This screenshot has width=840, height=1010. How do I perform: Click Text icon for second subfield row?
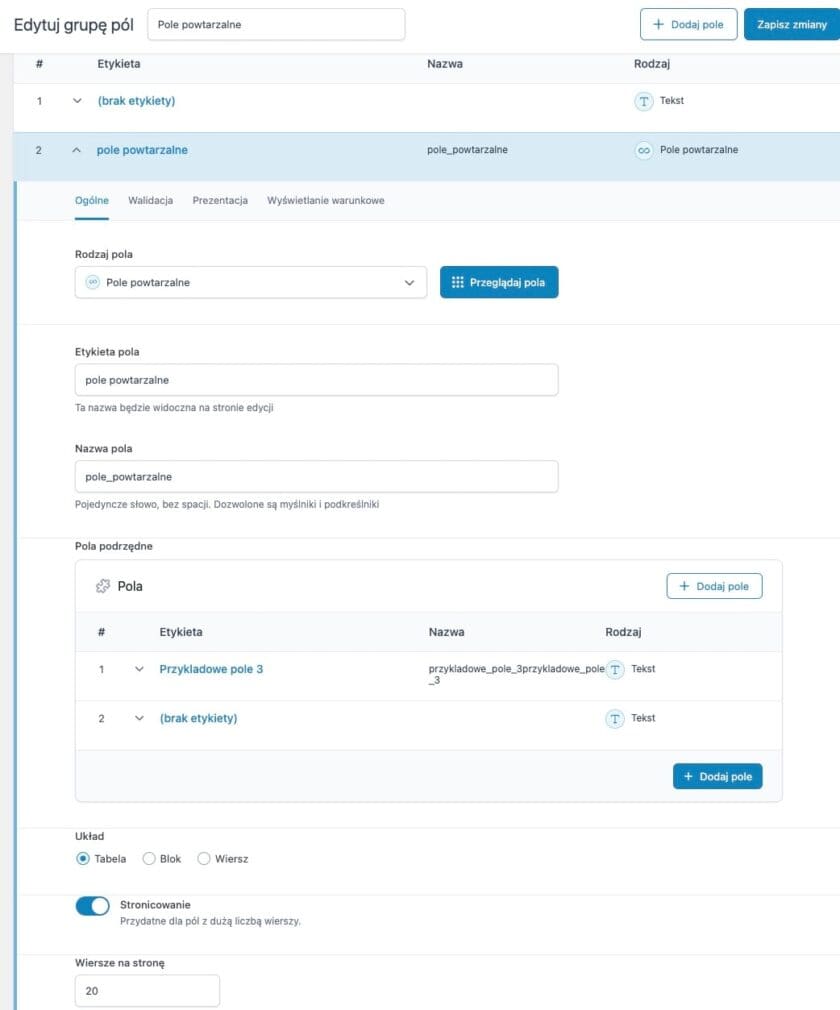coord(616,719)
